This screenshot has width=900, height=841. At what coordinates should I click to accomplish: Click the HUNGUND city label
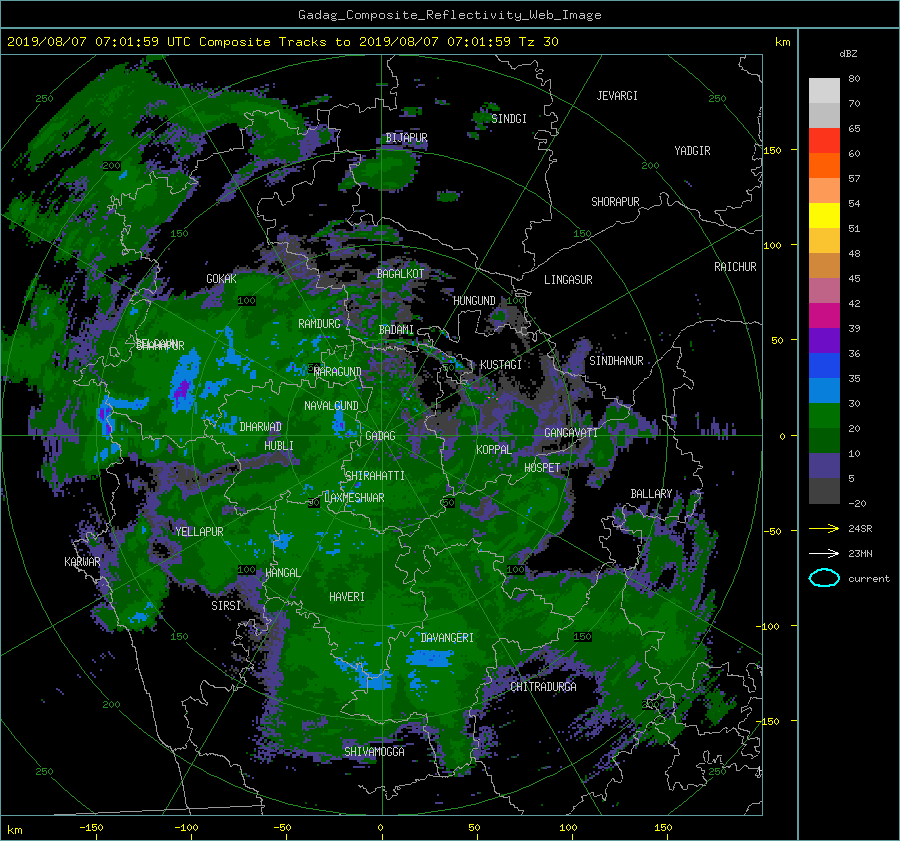(x=474, y=301)
